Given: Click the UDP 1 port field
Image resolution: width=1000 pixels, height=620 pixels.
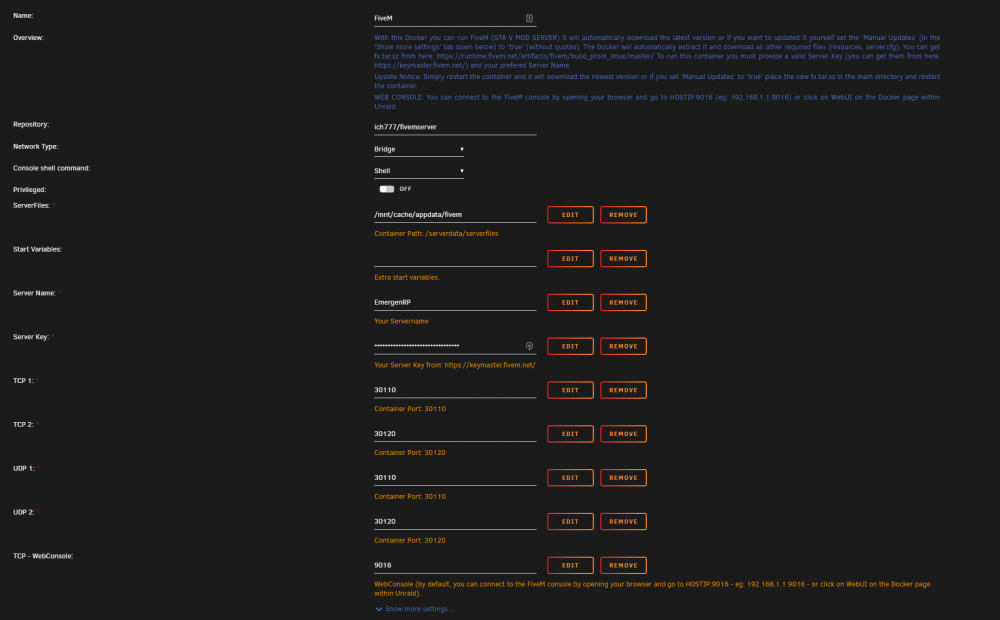Looking at the screenshot, I should click(455, 478).
